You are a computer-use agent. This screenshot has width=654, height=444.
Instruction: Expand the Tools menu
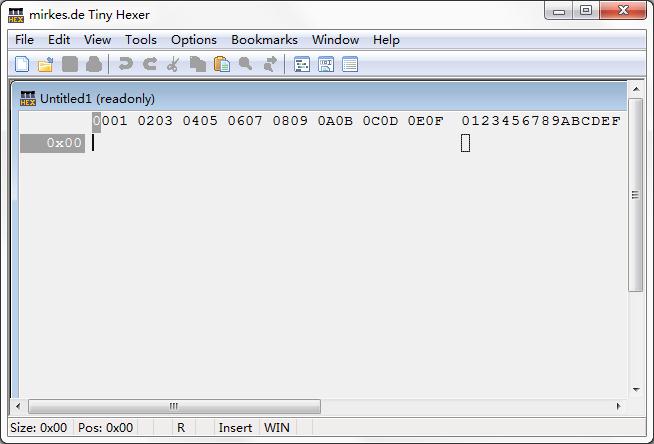click(x=140, y=40)
